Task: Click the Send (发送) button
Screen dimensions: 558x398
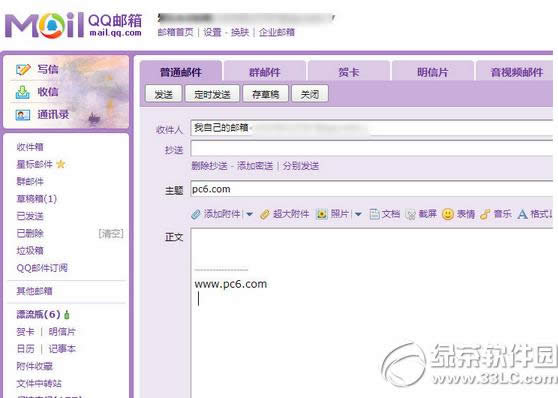Action: pos(164,94)
